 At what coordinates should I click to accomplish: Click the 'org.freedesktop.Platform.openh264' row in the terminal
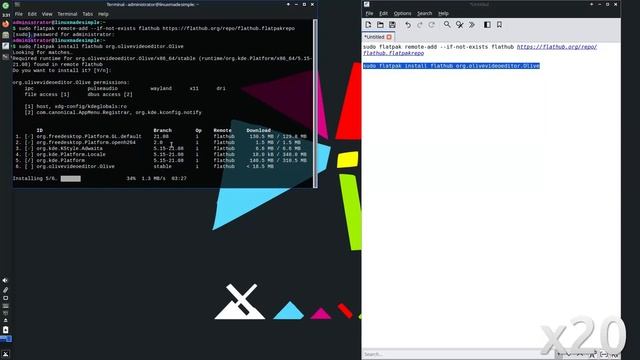[x=158, y=142]
